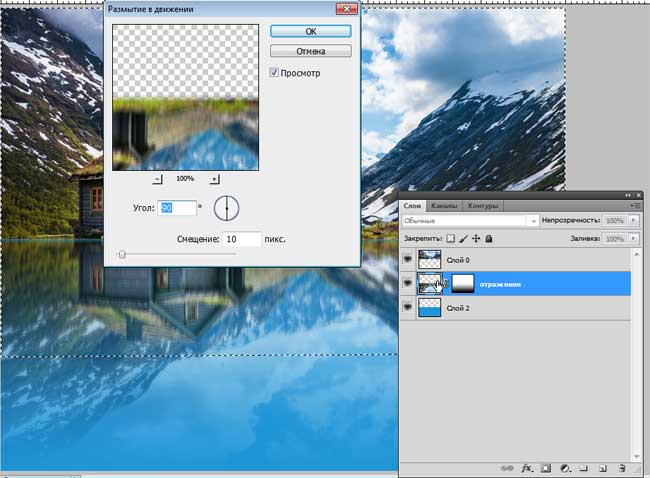Viewport: 650px width, 478px height.
Task: Create new adjustment layer icon
Action: coord(565,468)
